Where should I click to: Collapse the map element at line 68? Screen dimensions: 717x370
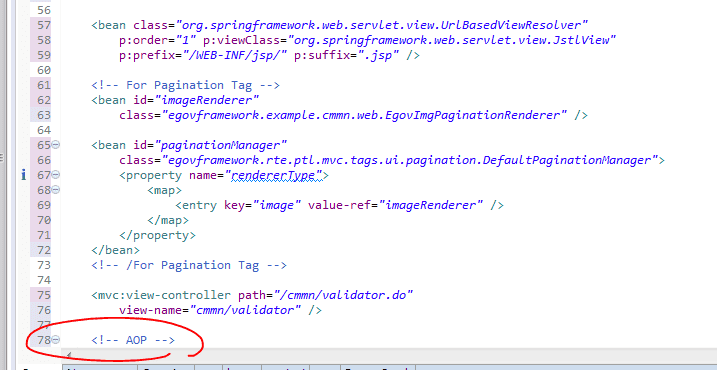pyautogui.click(x=56, y=190)
